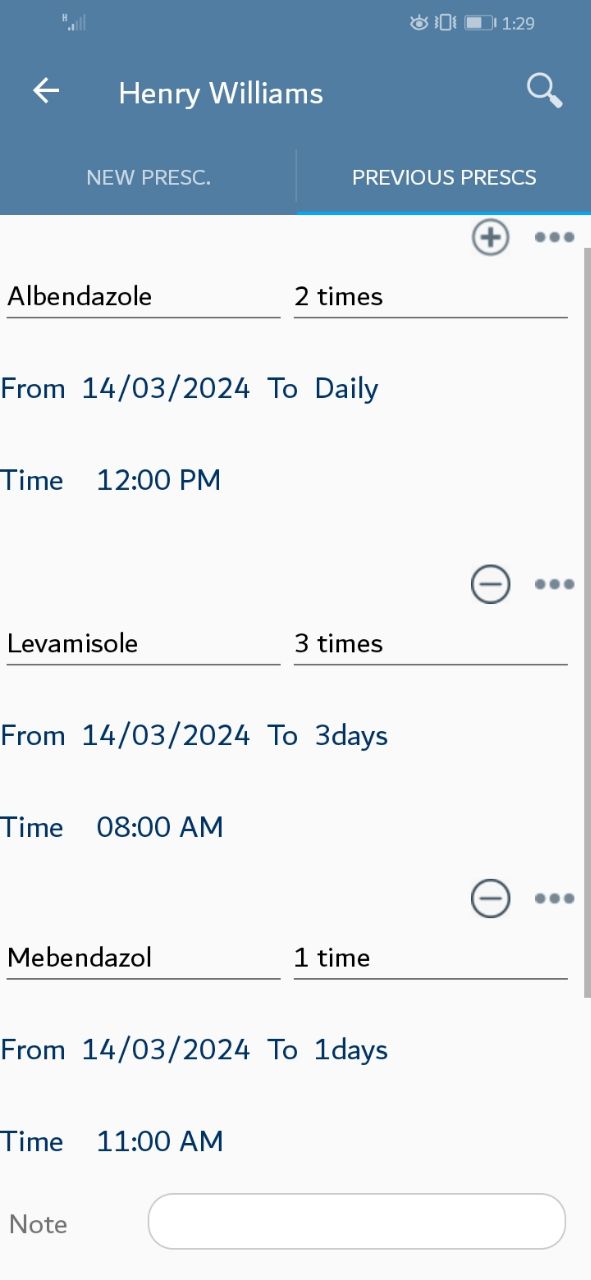Open more options for Albendazole
This screenshot has width=591, height=1280.
coord(554,237)
